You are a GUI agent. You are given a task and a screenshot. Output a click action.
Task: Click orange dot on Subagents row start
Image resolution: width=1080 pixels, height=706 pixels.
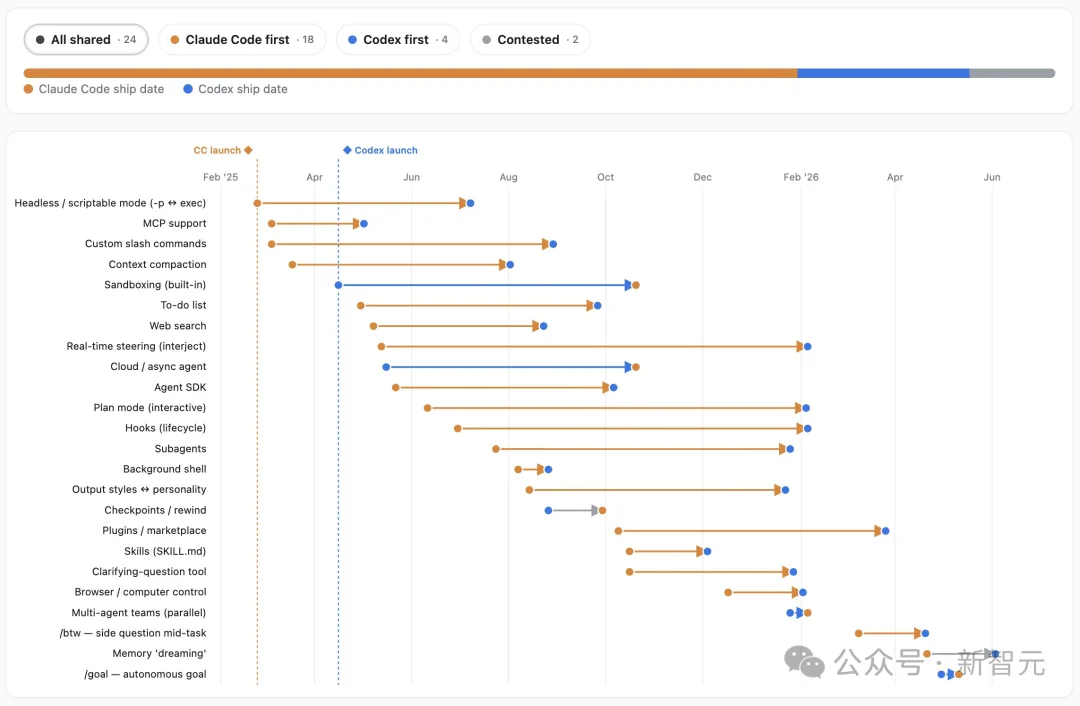point(496,449)
